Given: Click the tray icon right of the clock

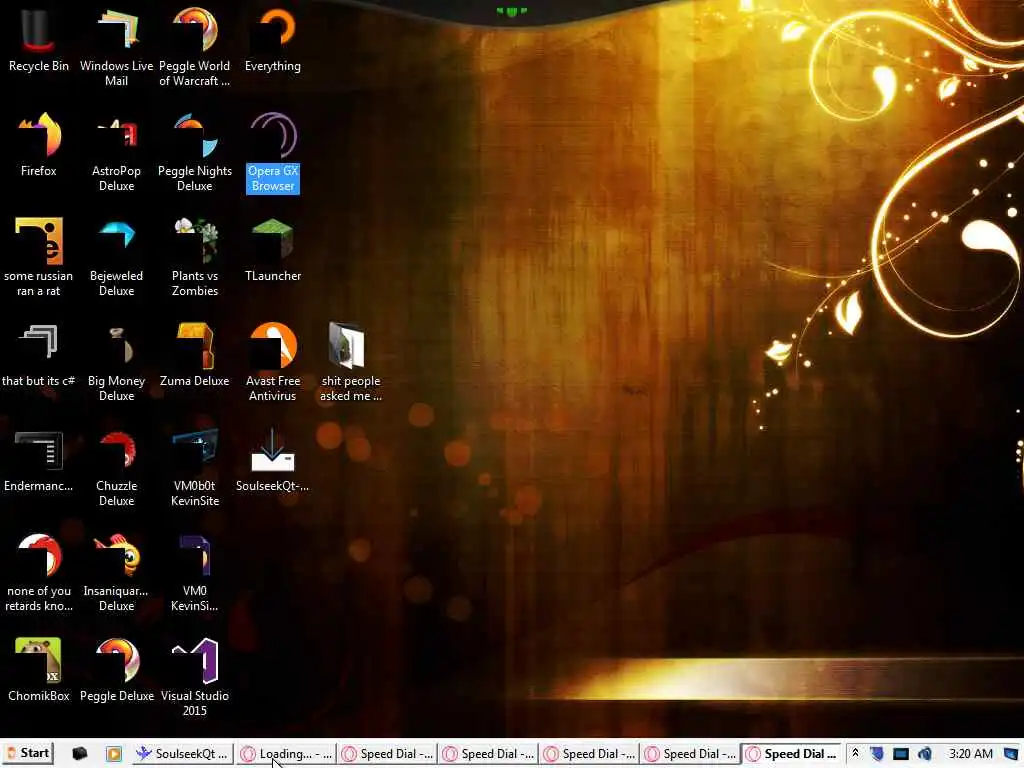Looking at the screenshot, I should (x=1011, y=754).
